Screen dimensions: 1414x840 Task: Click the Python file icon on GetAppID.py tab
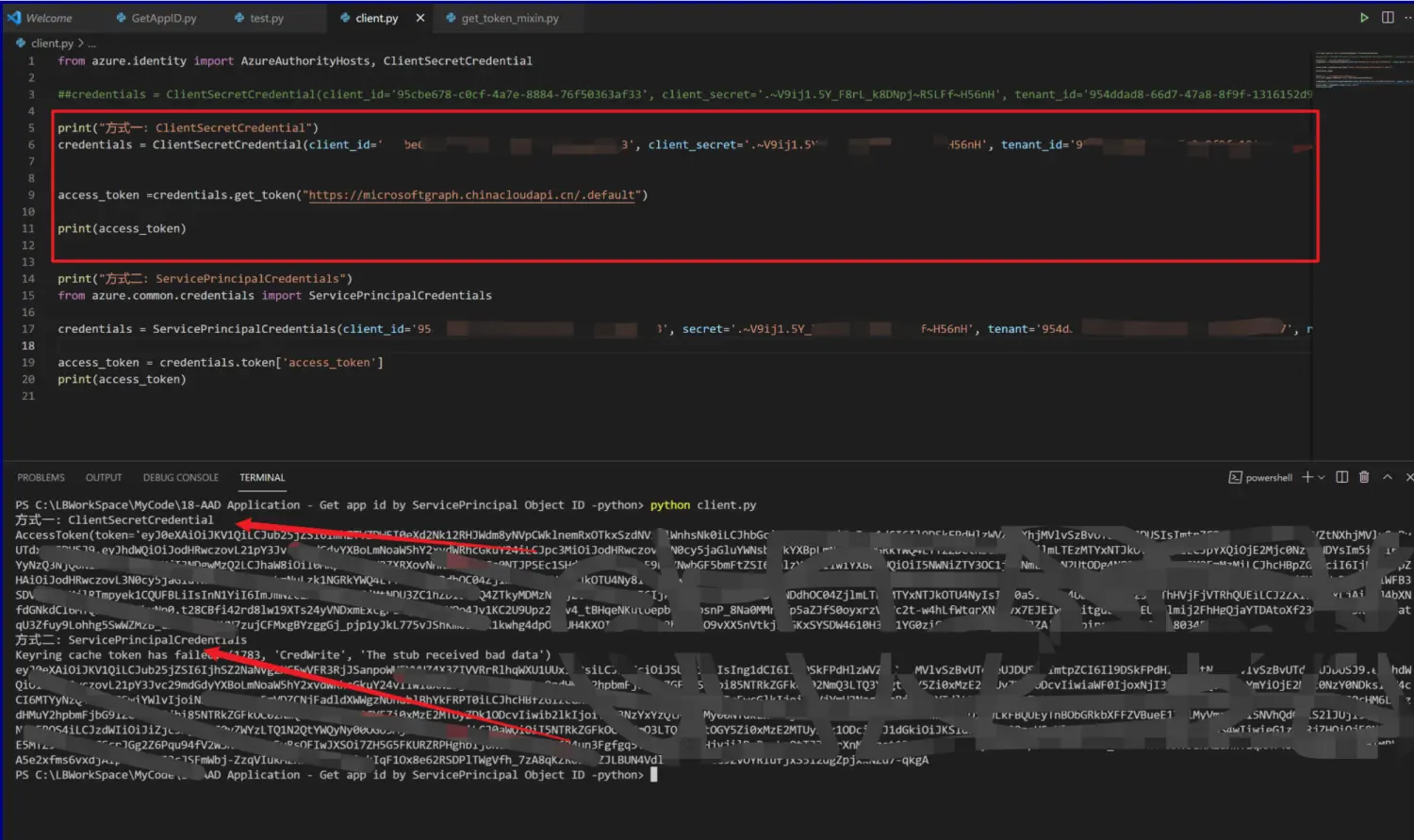(122, 18)
